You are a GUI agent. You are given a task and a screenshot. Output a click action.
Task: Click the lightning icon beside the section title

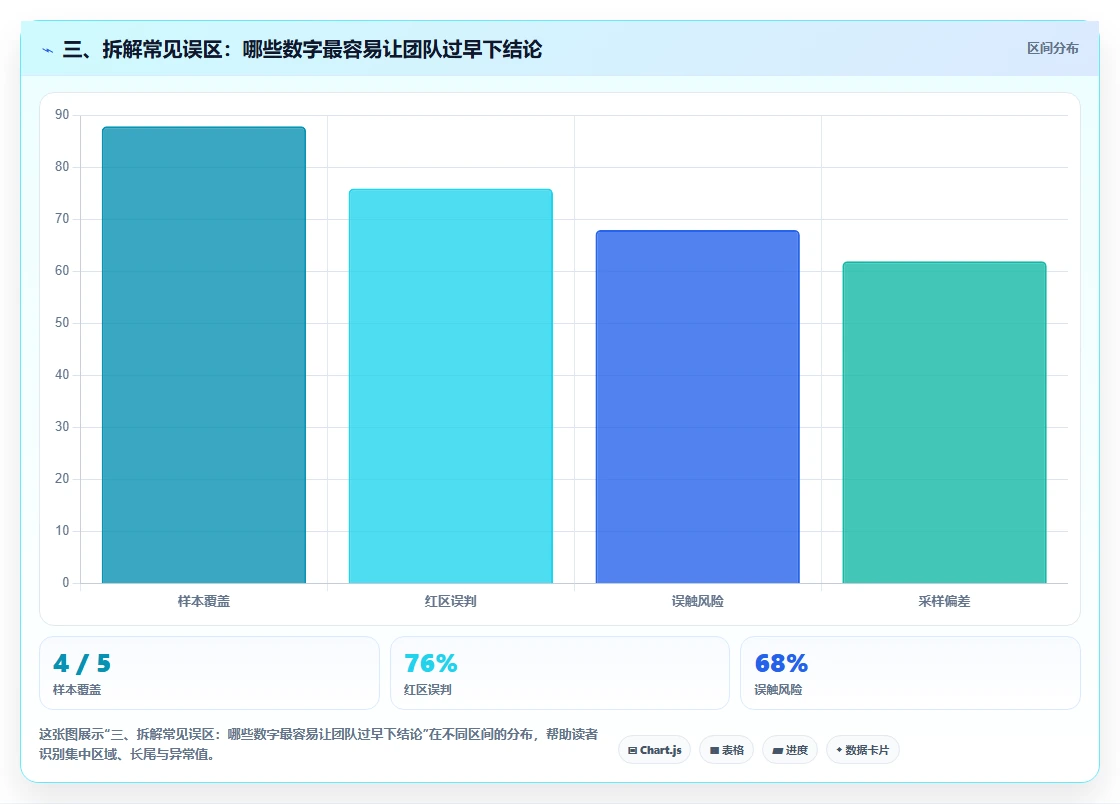48,50
